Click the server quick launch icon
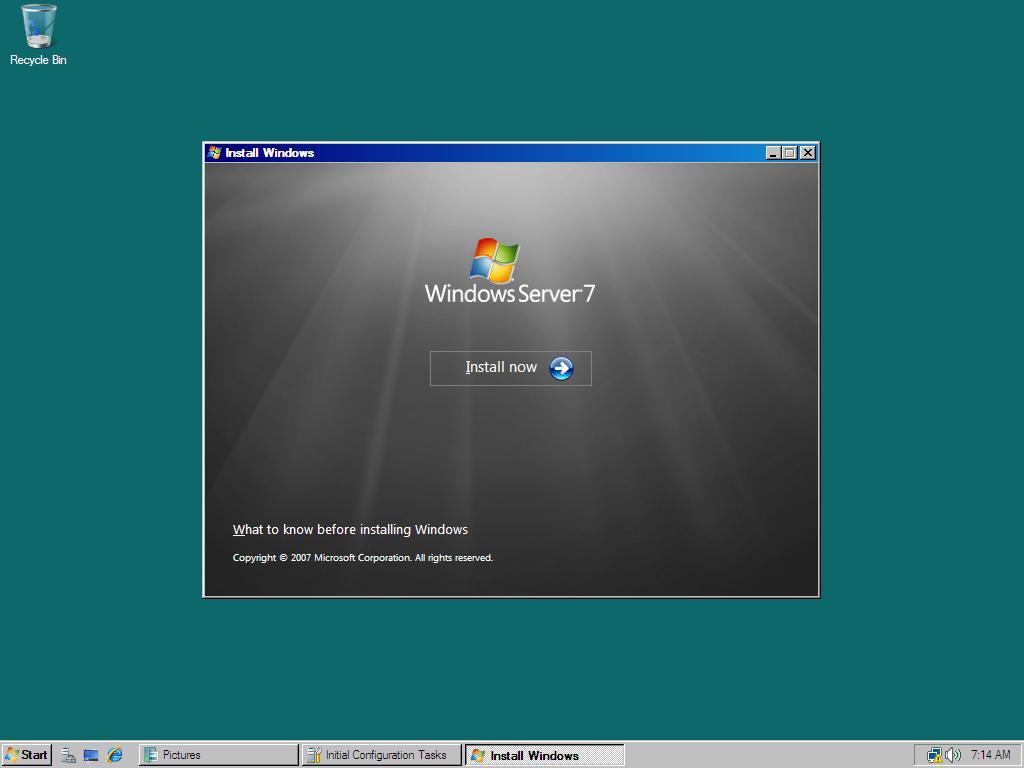This screenshot has width=1024, height=768. pos(68,755)
